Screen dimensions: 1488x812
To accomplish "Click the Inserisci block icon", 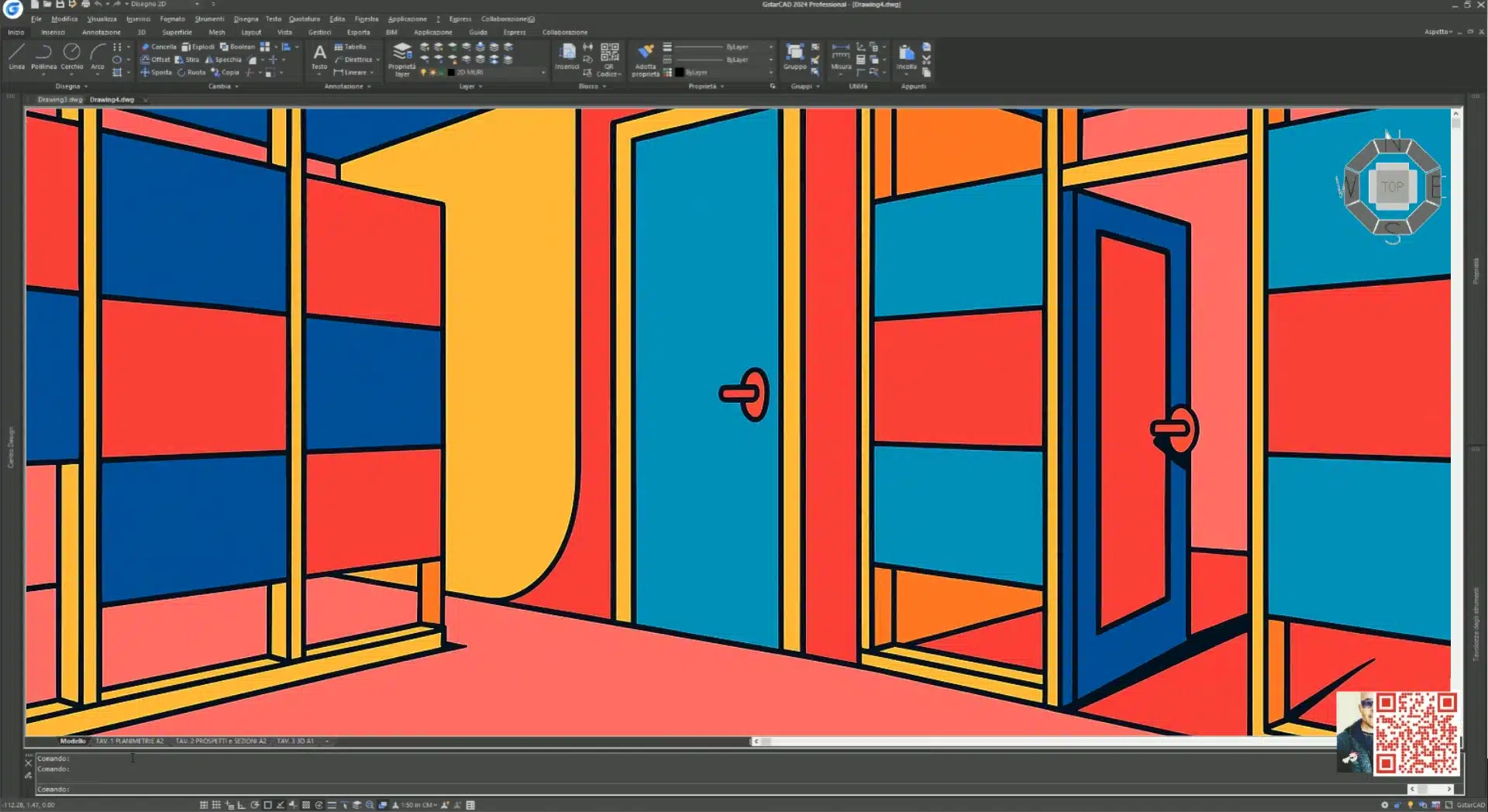I will tap(567, 57).
